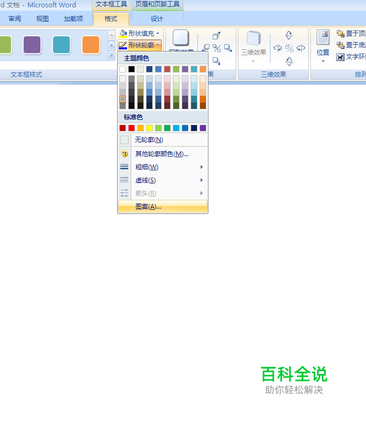Nudge shadow right icon
The height and width of the screenshot is (425, 366).
coord(228,48)
